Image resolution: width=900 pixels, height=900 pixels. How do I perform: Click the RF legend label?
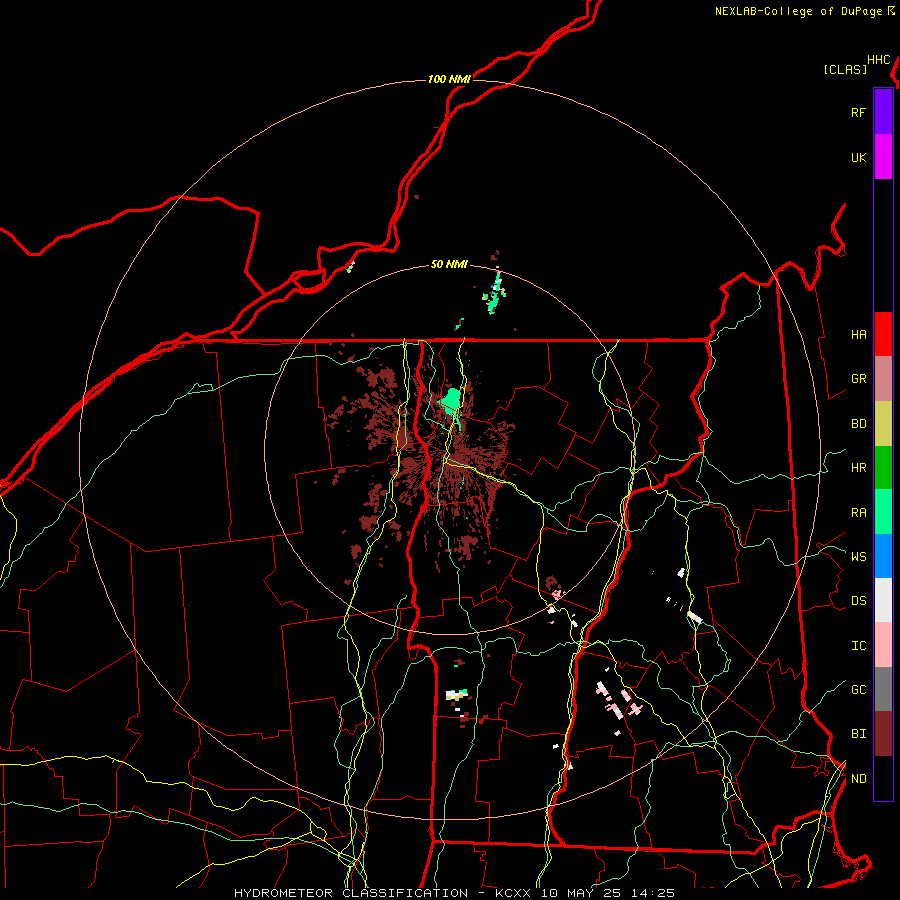[x=858, y=112]
